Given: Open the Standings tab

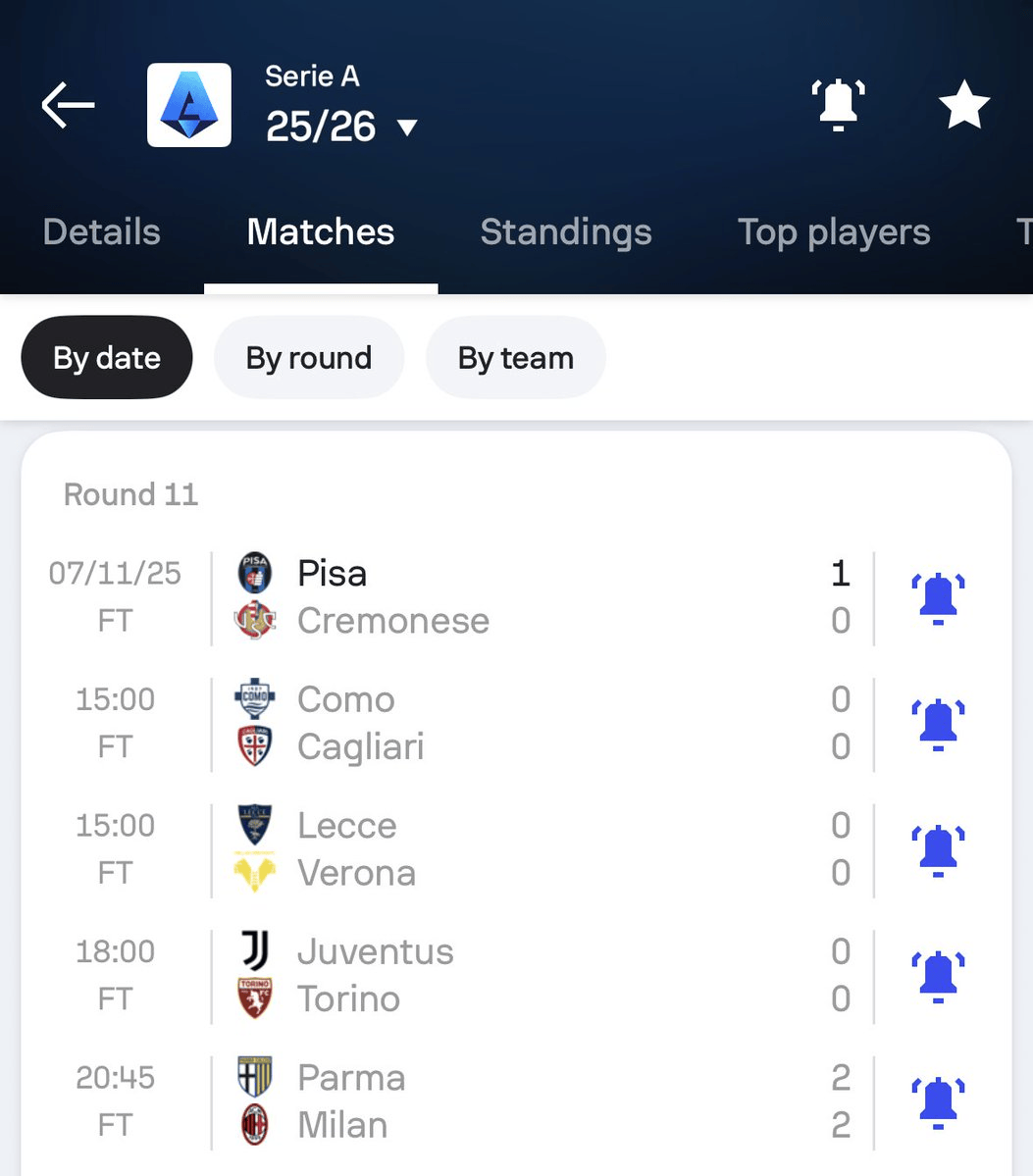Looking at the screenshot, I should coord(566,232).
